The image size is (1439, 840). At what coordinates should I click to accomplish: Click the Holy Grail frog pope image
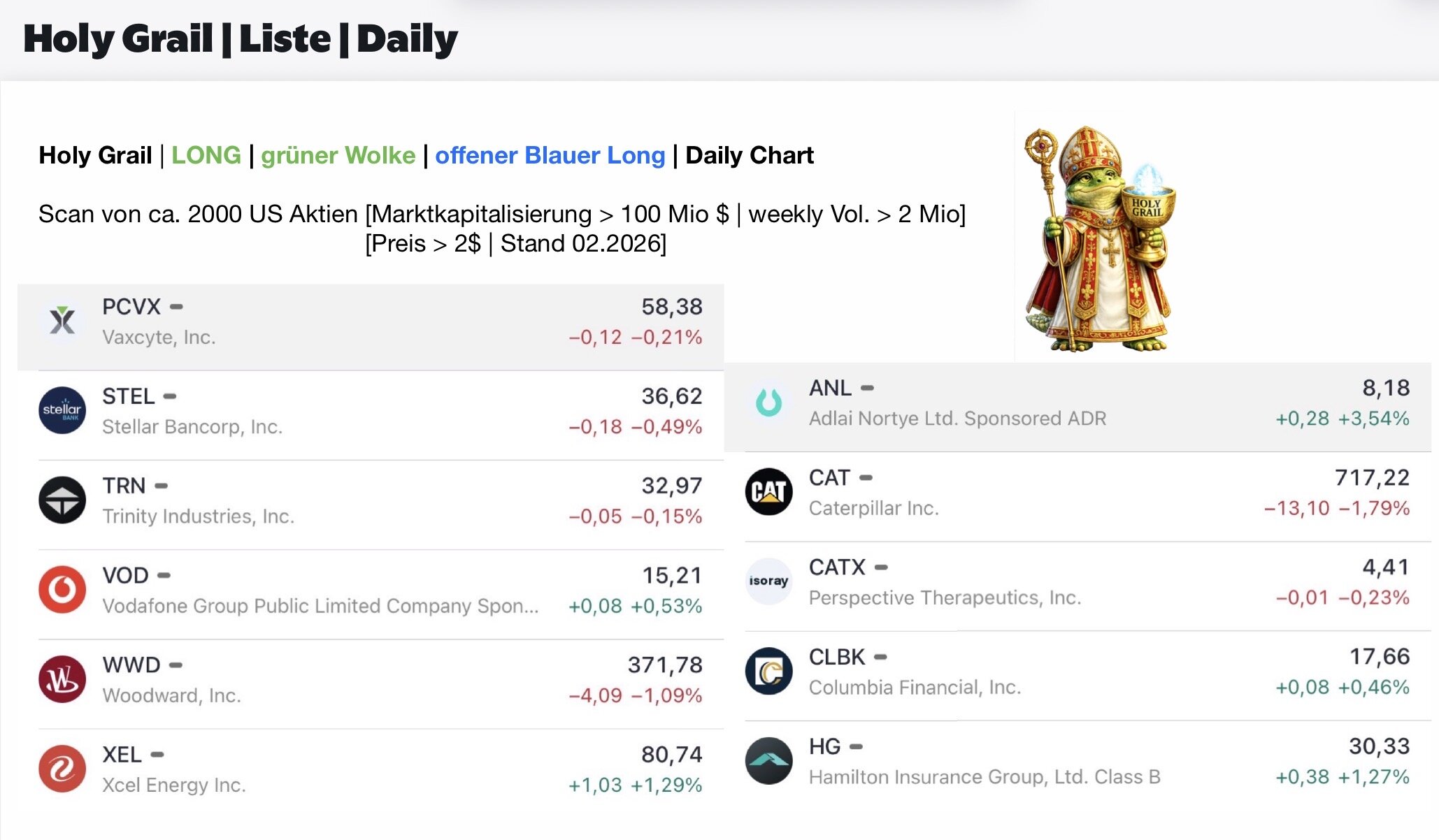[x=1098, y=238]
